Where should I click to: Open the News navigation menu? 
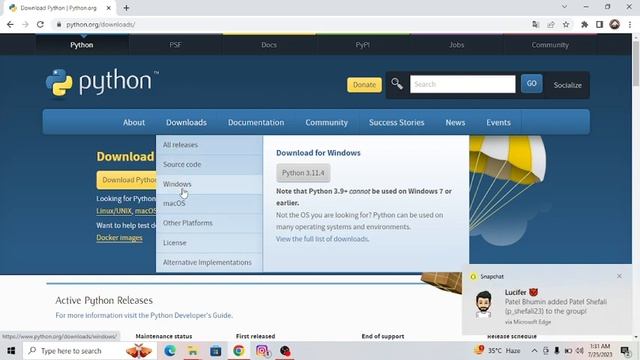455,122
